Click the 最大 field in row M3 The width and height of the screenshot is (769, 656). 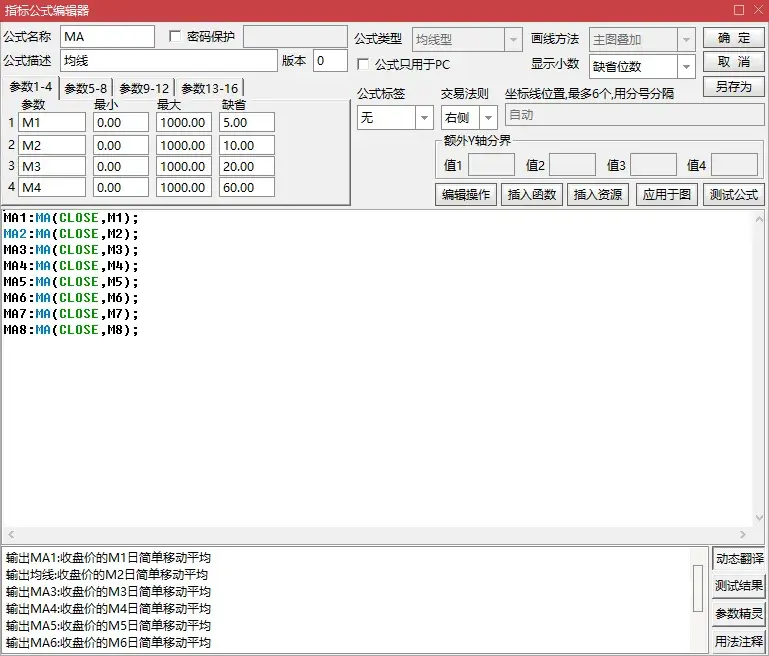point(184,167)
